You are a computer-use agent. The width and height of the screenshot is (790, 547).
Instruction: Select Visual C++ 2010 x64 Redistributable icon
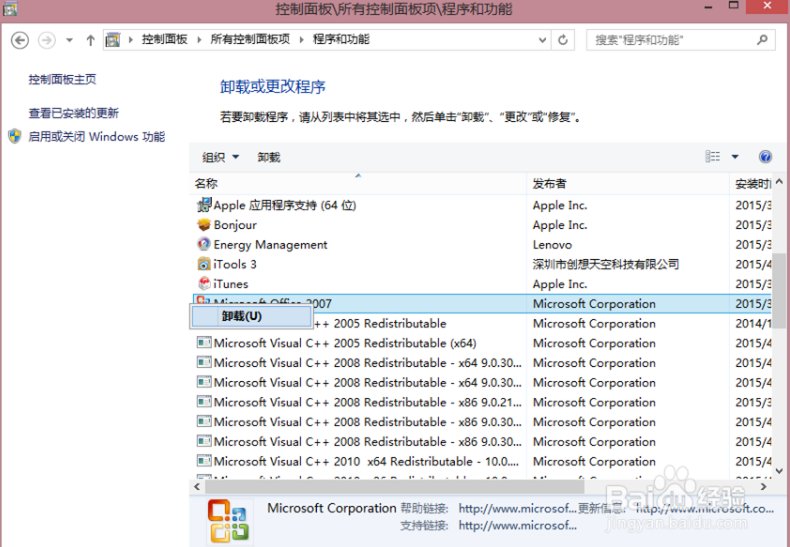(x=204, y=461)
